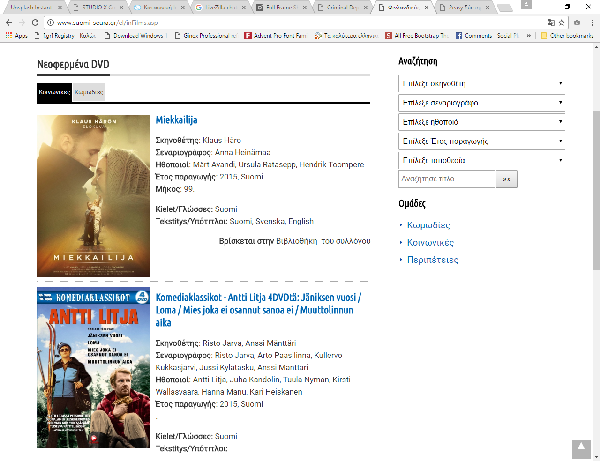Close the currently active browser tab
The height and width of the screenshot is (461, 600).
click(x=426, y=7)
